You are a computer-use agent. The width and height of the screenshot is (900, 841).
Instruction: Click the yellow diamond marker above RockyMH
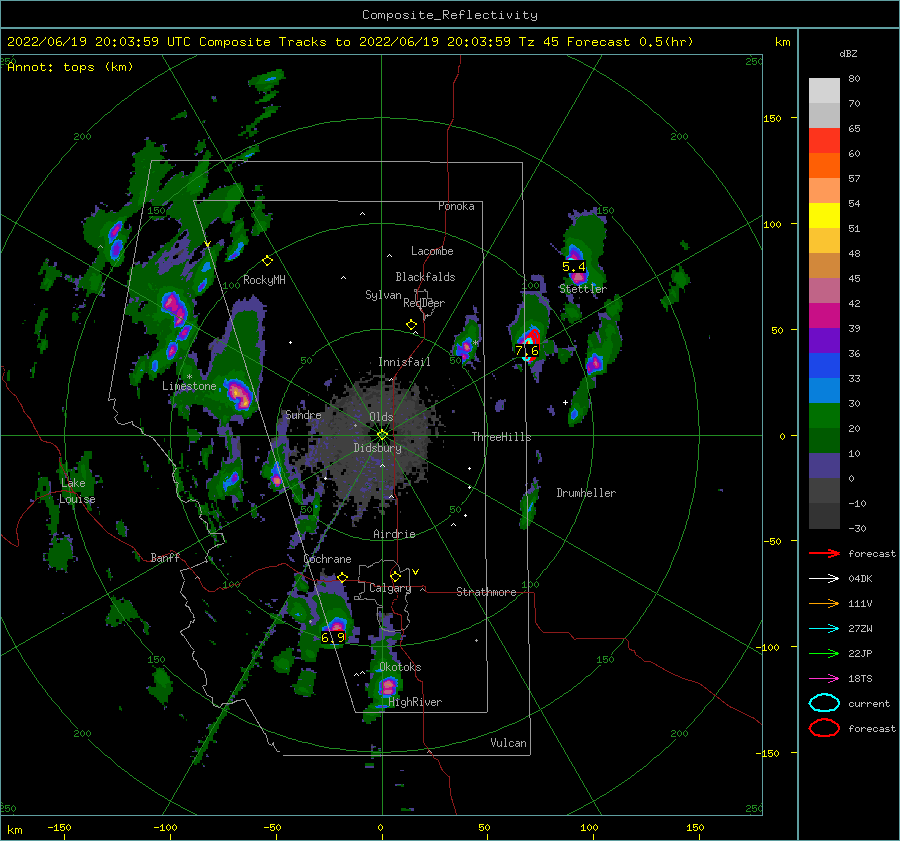tap(267, 261)
